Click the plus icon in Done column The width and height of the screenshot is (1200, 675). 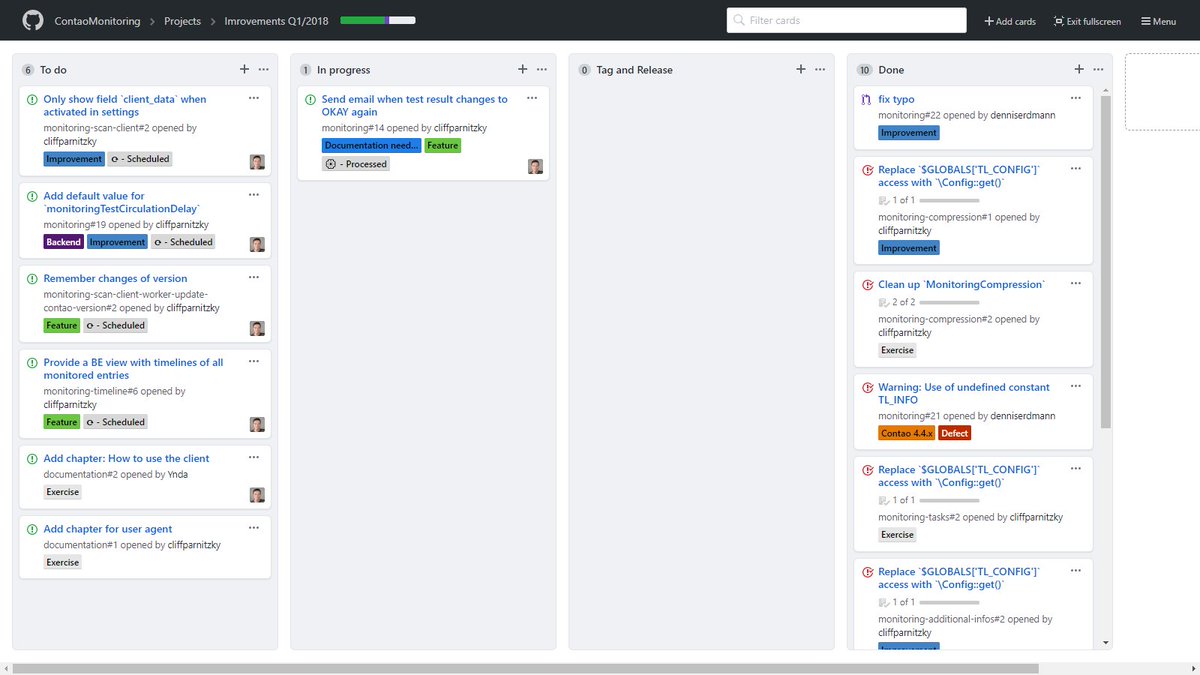pos(1078,69)
